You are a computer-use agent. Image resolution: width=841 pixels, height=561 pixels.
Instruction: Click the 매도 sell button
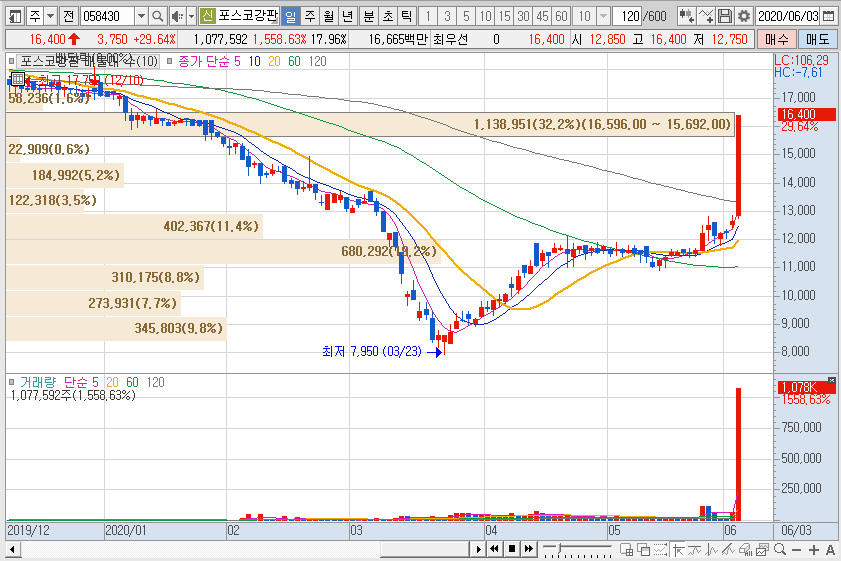tap(817, 39)
